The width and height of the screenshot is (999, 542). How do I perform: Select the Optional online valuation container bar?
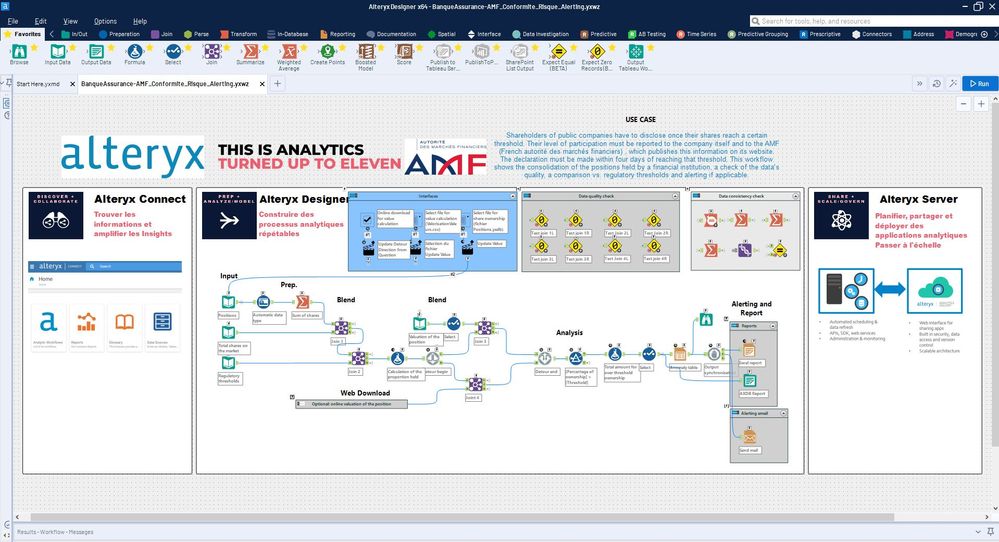[x=352, y=404]
